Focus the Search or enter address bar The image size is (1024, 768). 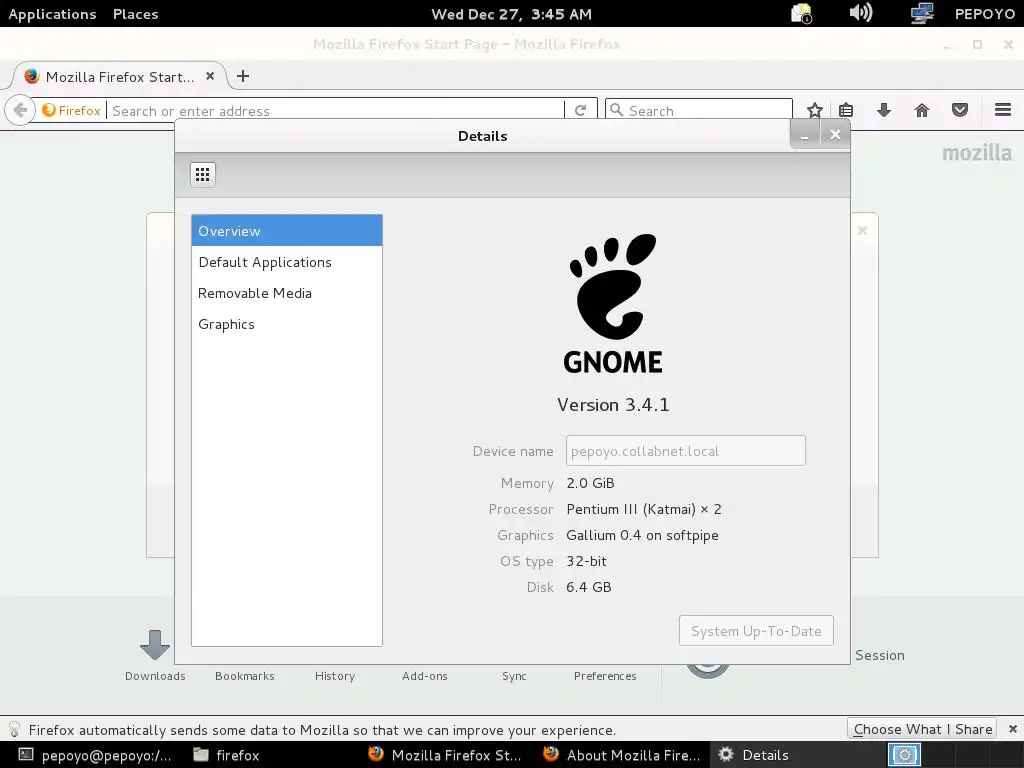336,110
